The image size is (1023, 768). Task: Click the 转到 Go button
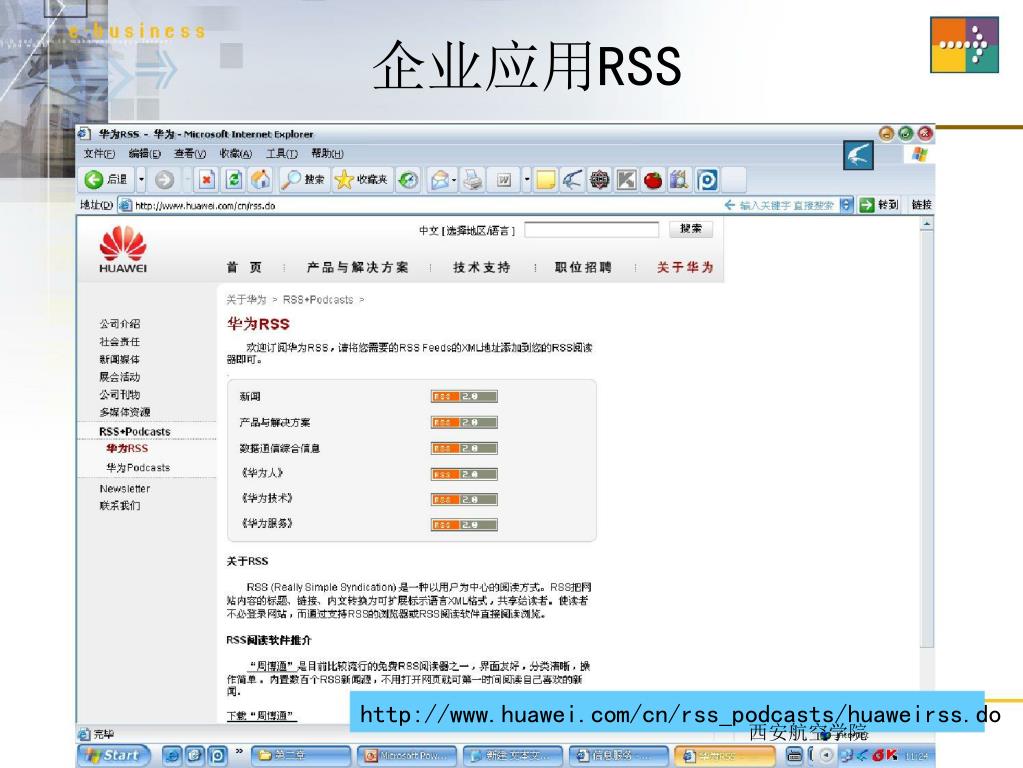[x=879, y=205]
